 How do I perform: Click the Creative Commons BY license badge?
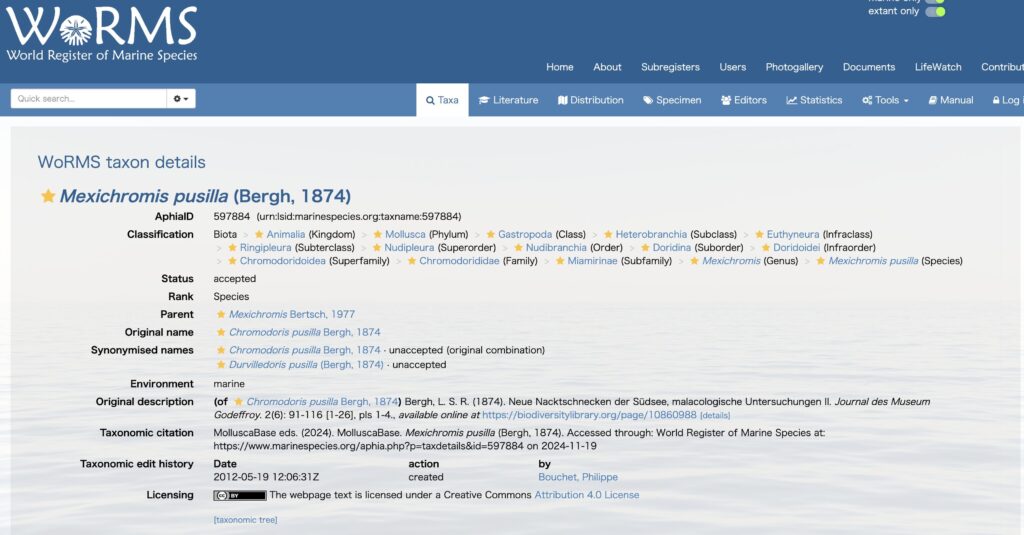(240, 495)
